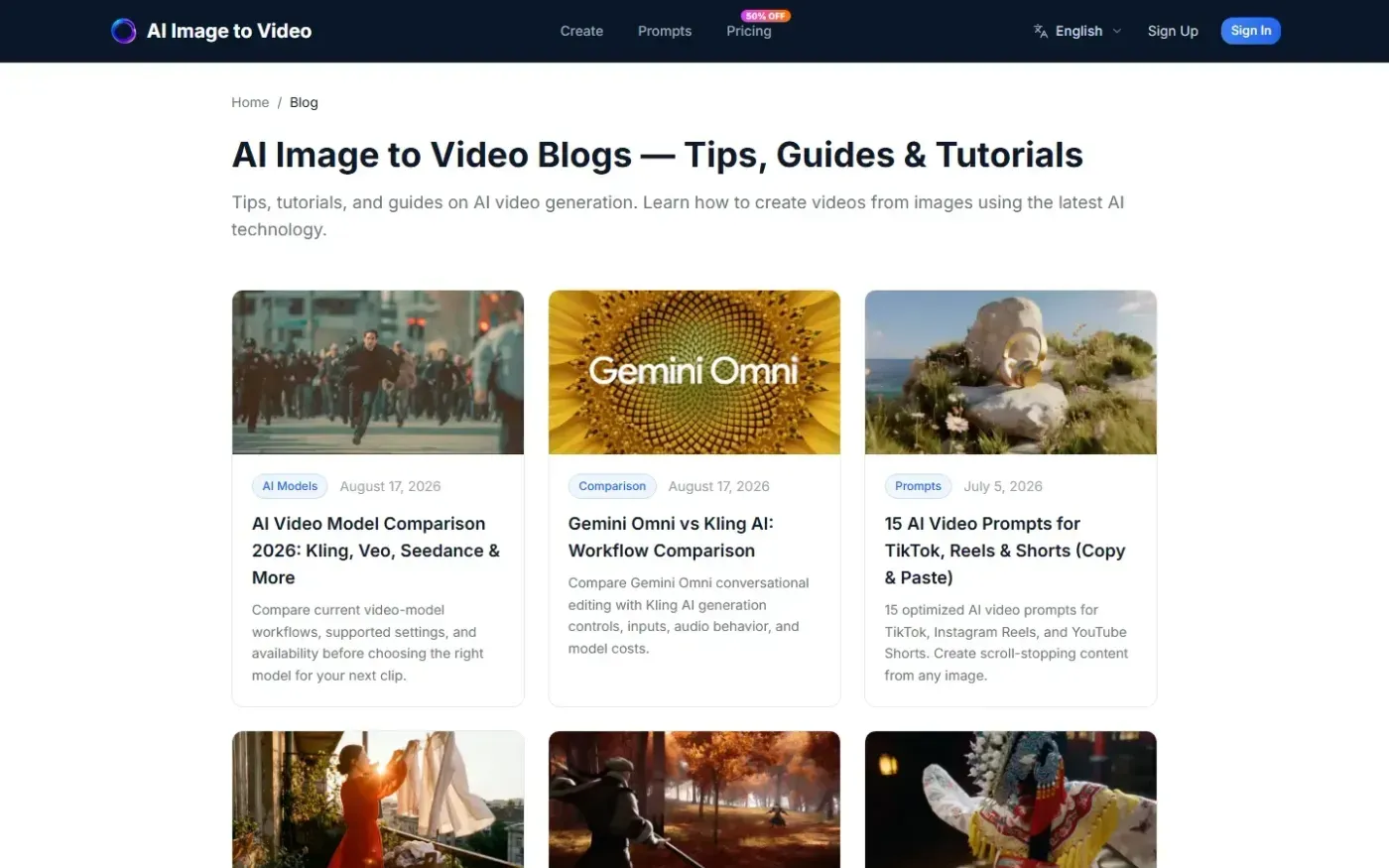Click August 17, 2026 date beside AI Models
Viewport: 1389px width, 868px height.
coord(390,486)
